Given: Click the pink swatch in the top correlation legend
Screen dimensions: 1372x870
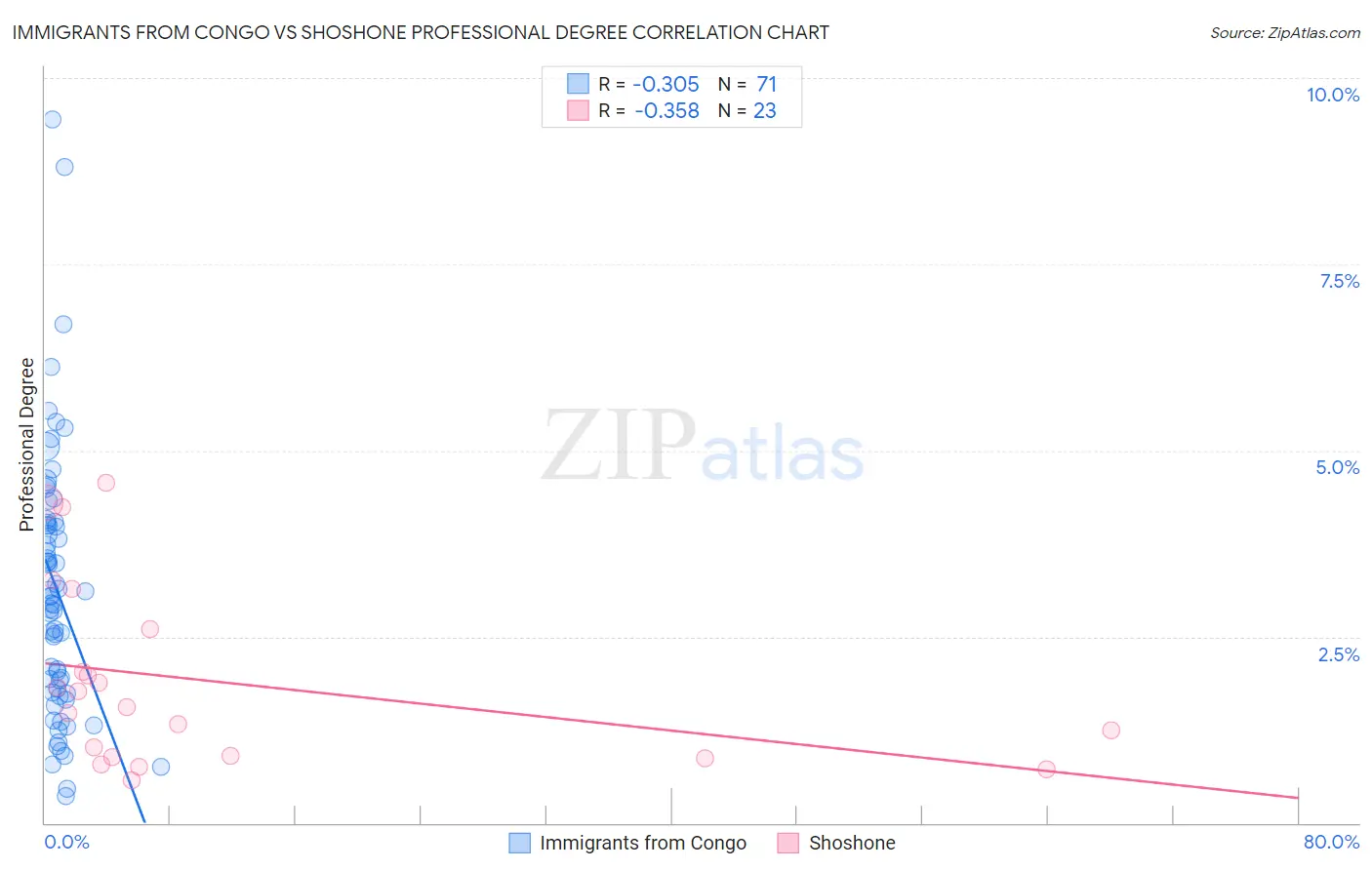Looking at the screenshot, I should (x=578, y=110).
